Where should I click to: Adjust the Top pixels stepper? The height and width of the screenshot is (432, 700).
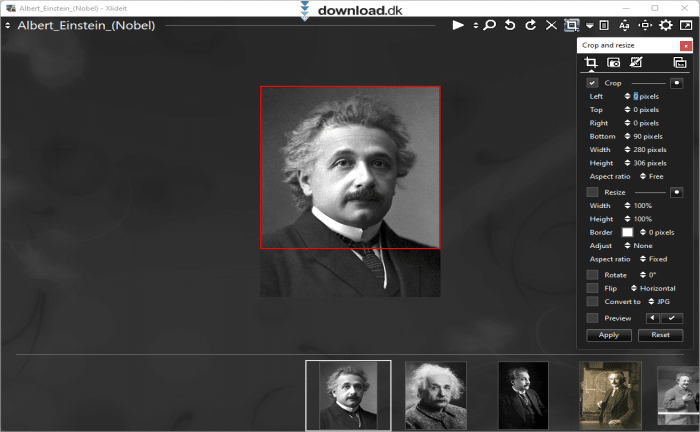627,110
